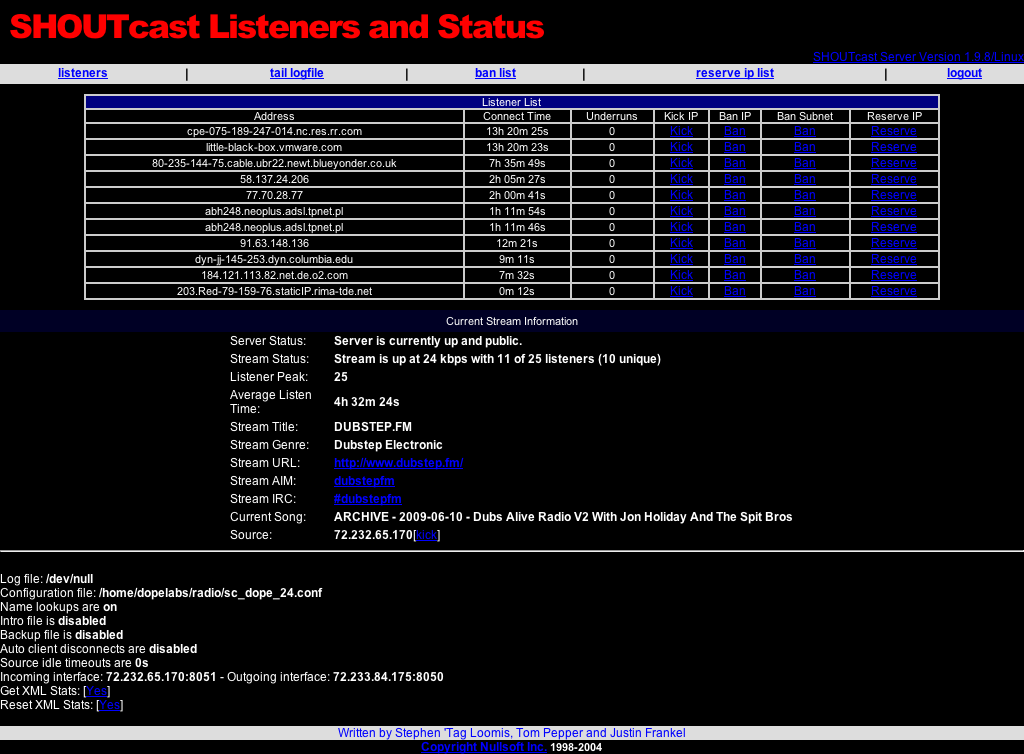Image resolution: width=1024 pixels, height=754 pixels.
Task: Click Yes next to Reset XML Stats
Action: pos(110,705)
